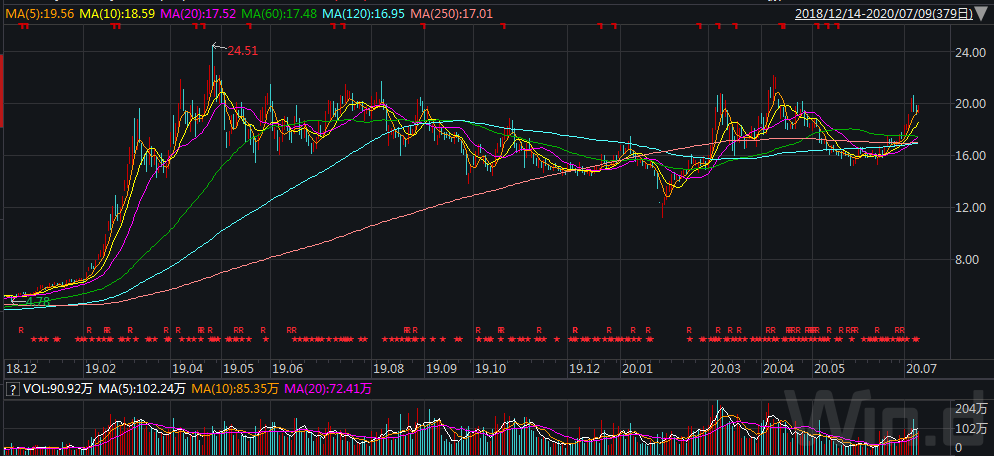Click the volume panel help question-mark icon
This screenshot has width=994, height=456.
(x=12, y=387)
